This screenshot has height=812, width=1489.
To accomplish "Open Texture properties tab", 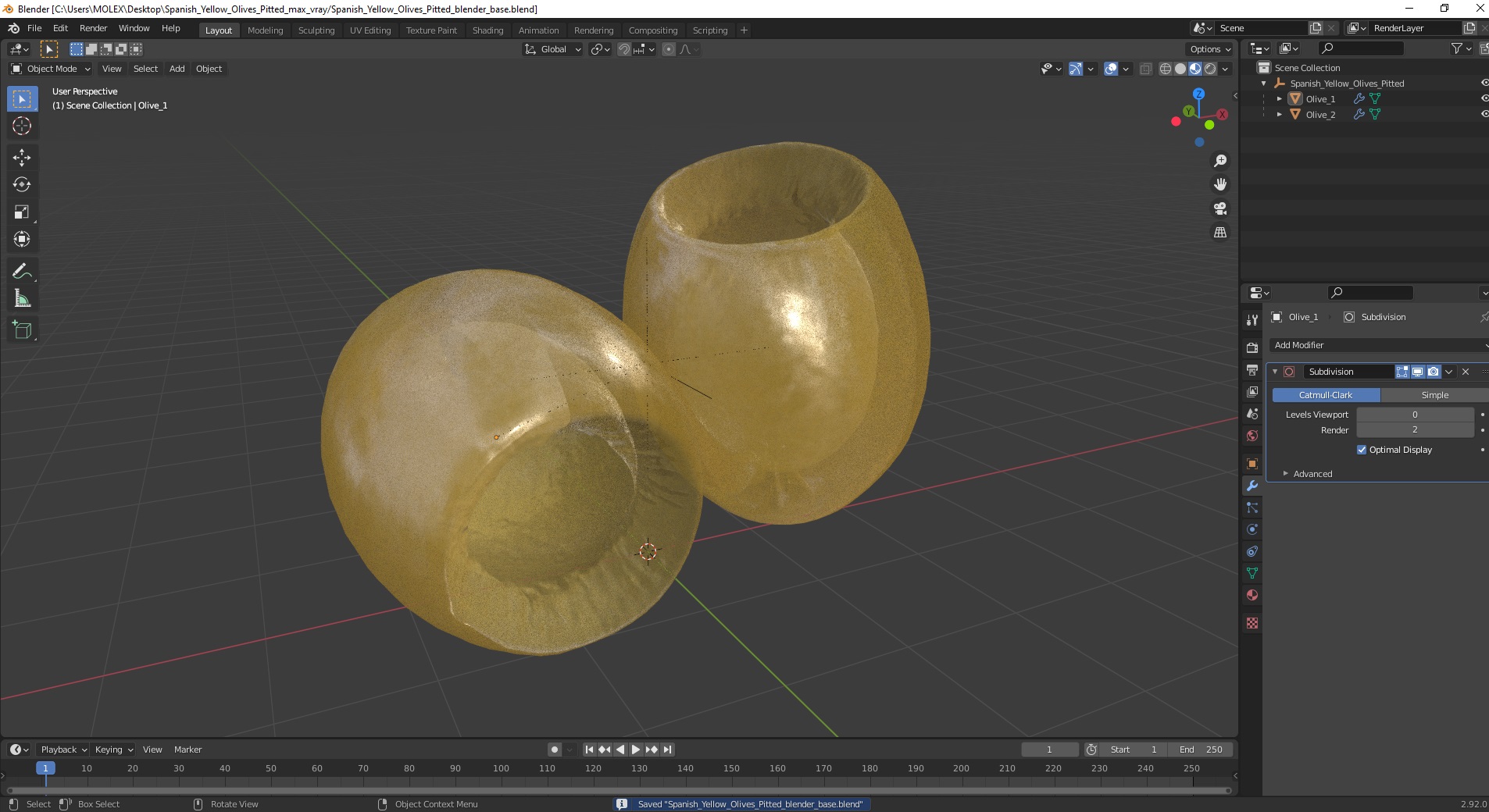I will [x=1252, y=623].
